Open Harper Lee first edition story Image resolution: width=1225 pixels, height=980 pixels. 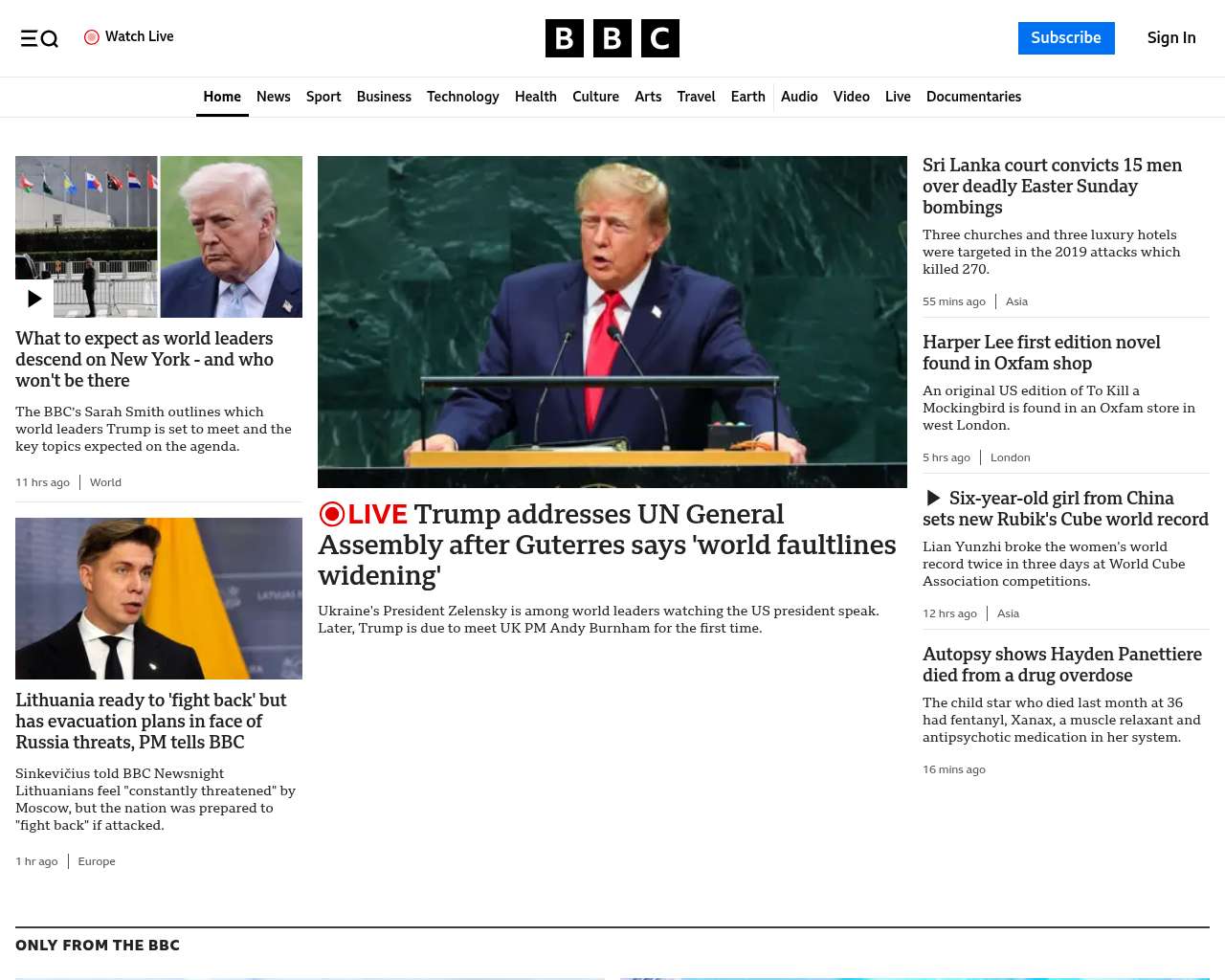point(1041,352)
